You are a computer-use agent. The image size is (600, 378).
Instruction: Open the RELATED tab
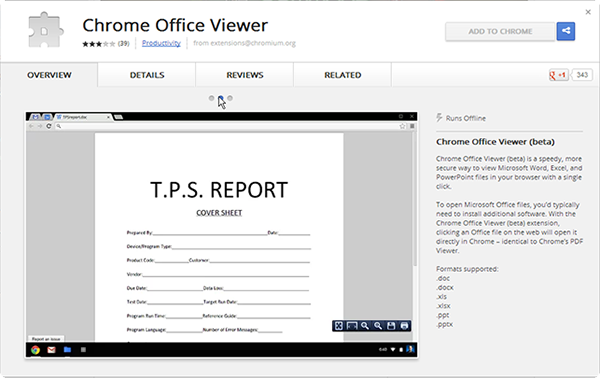(x=343, y=75)
